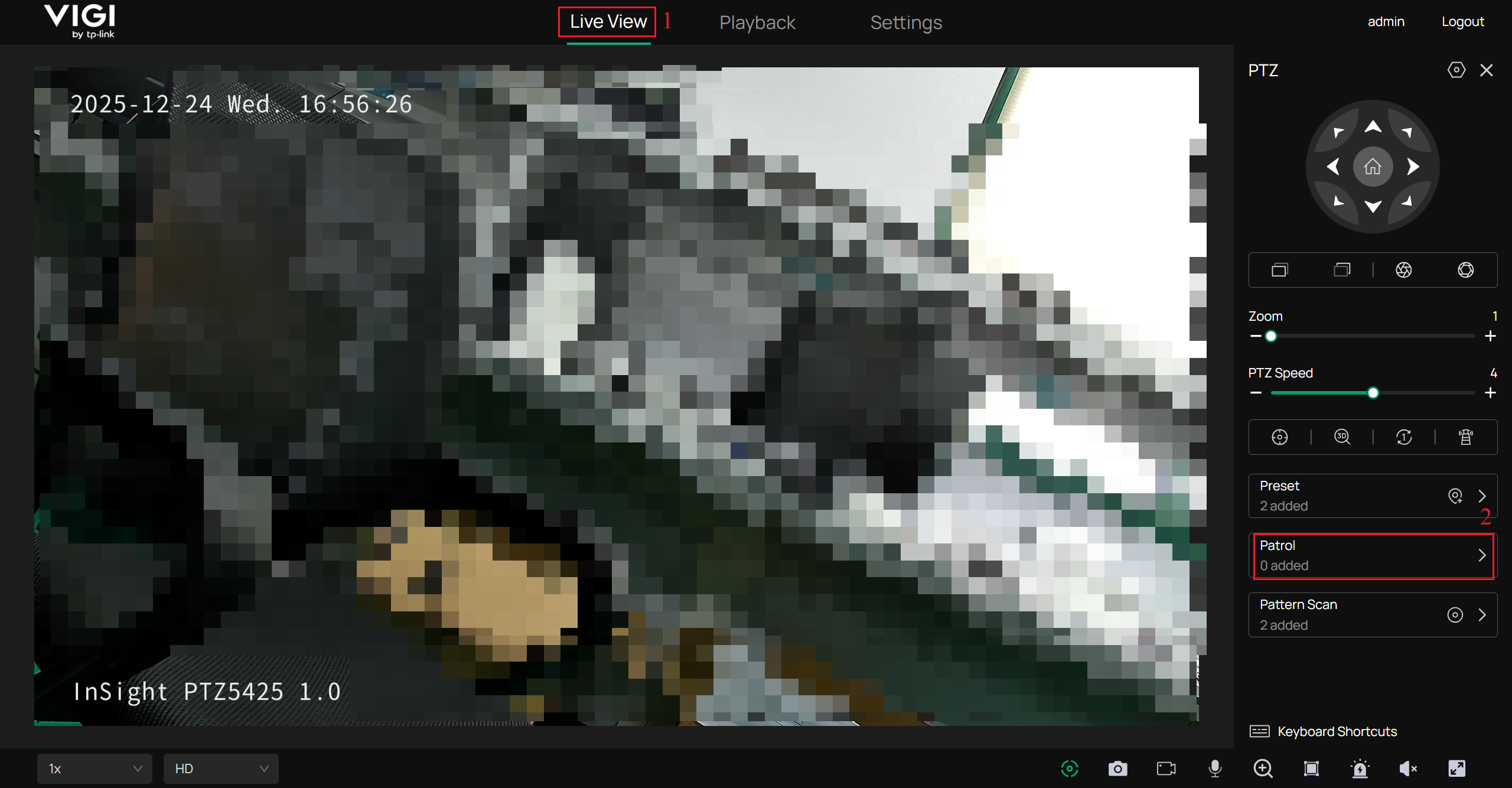Click the PTZ home position button
This screenshot has width=1512, height=788.
[1372, 167]
